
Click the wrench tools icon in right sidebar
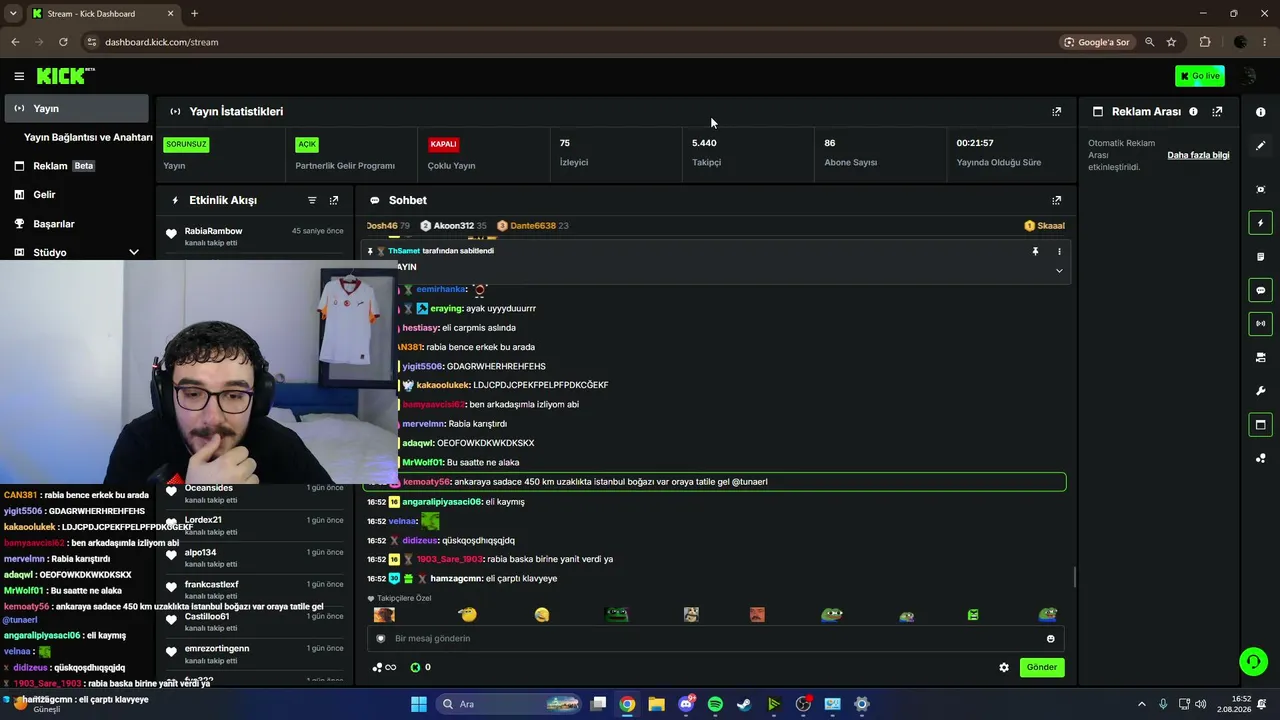coord(1260,391)
